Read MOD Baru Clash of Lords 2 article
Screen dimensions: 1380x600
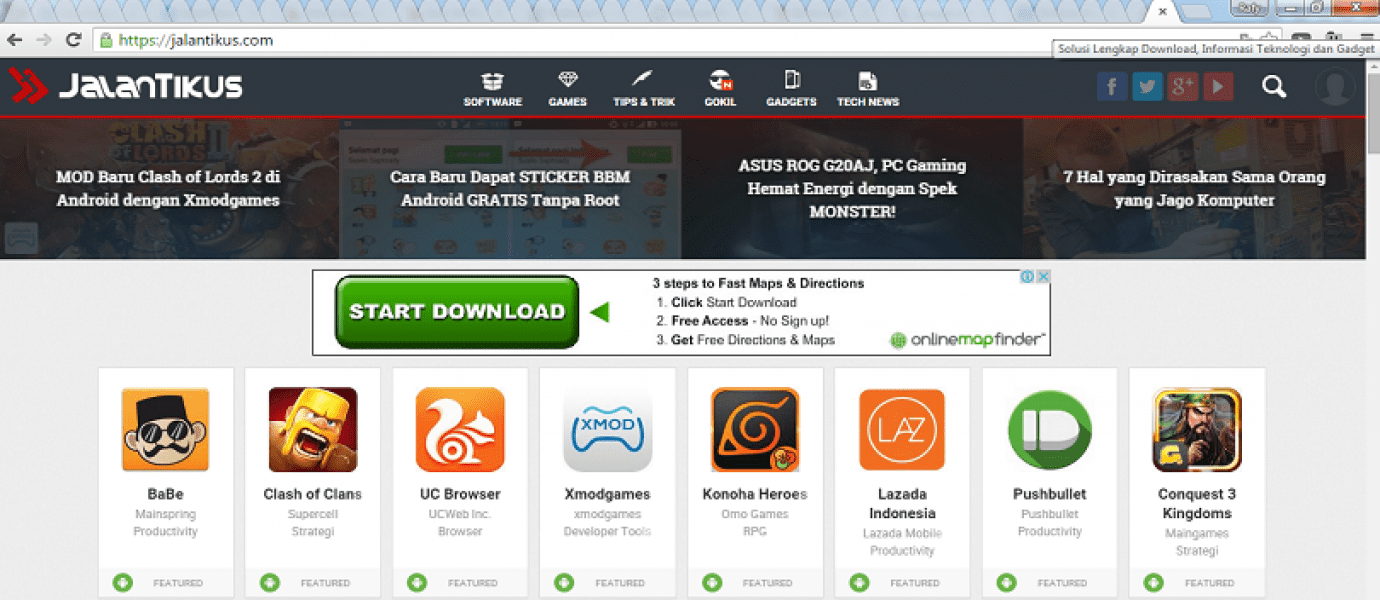coord(168,188)
